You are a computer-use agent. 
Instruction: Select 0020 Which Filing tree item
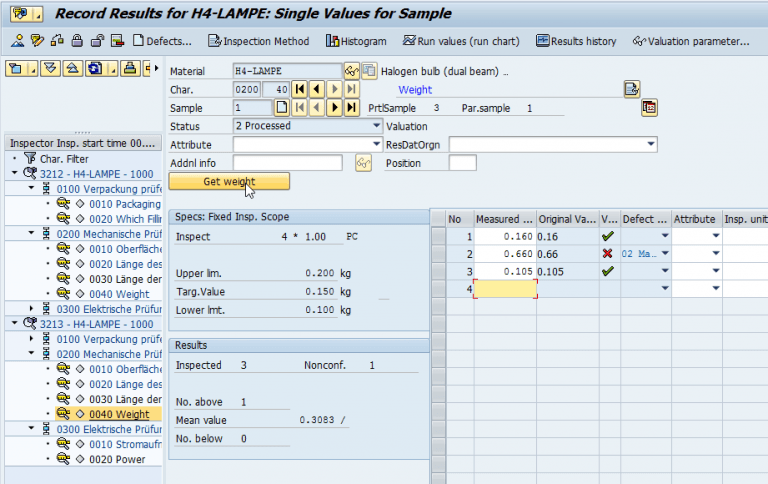click(125, 219)
